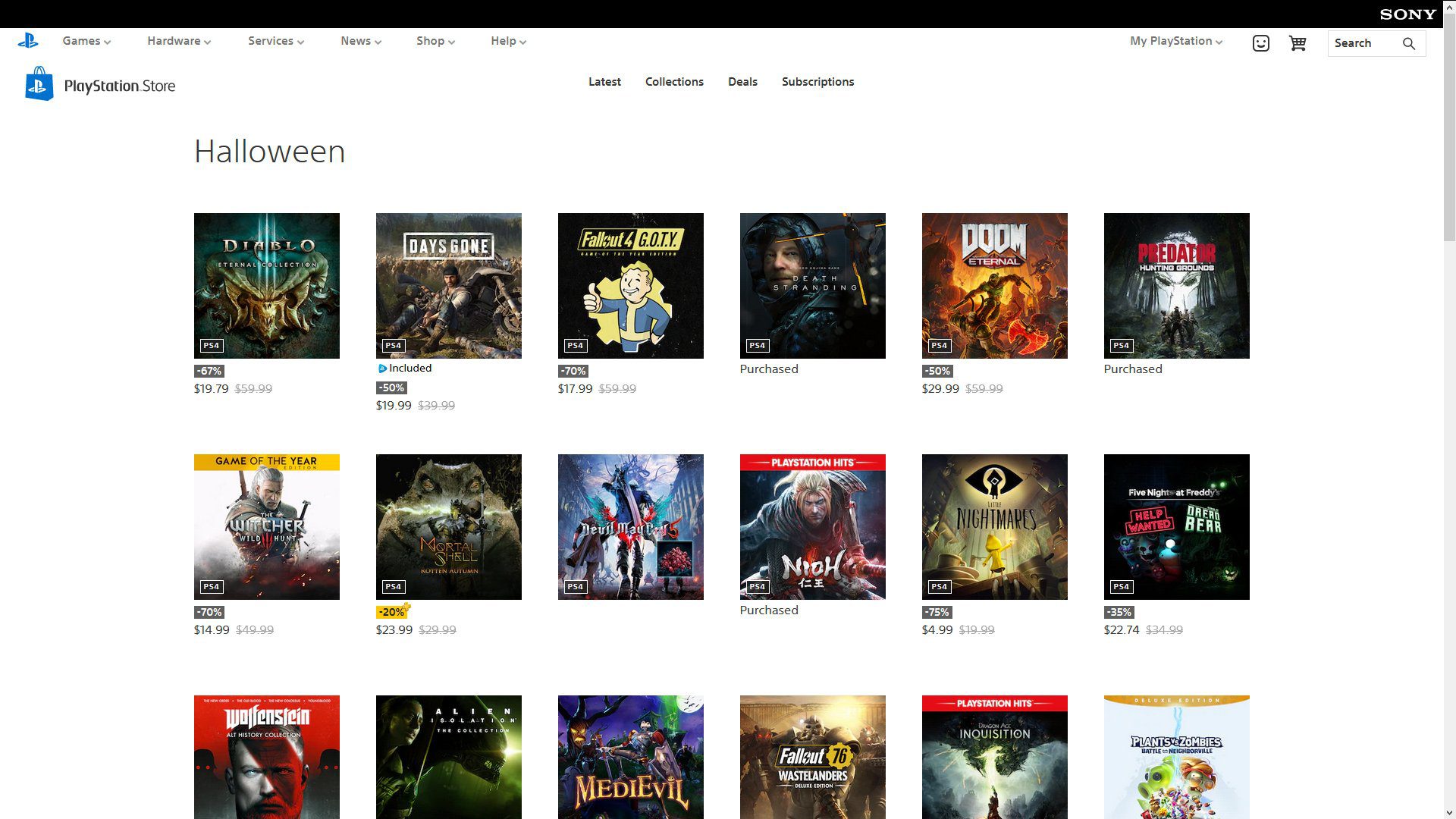Click the PS Plus icon on Mortal Shell discount
This screenshot has width=1456, height=819.
pyautogui.click(x=406, y=607)
